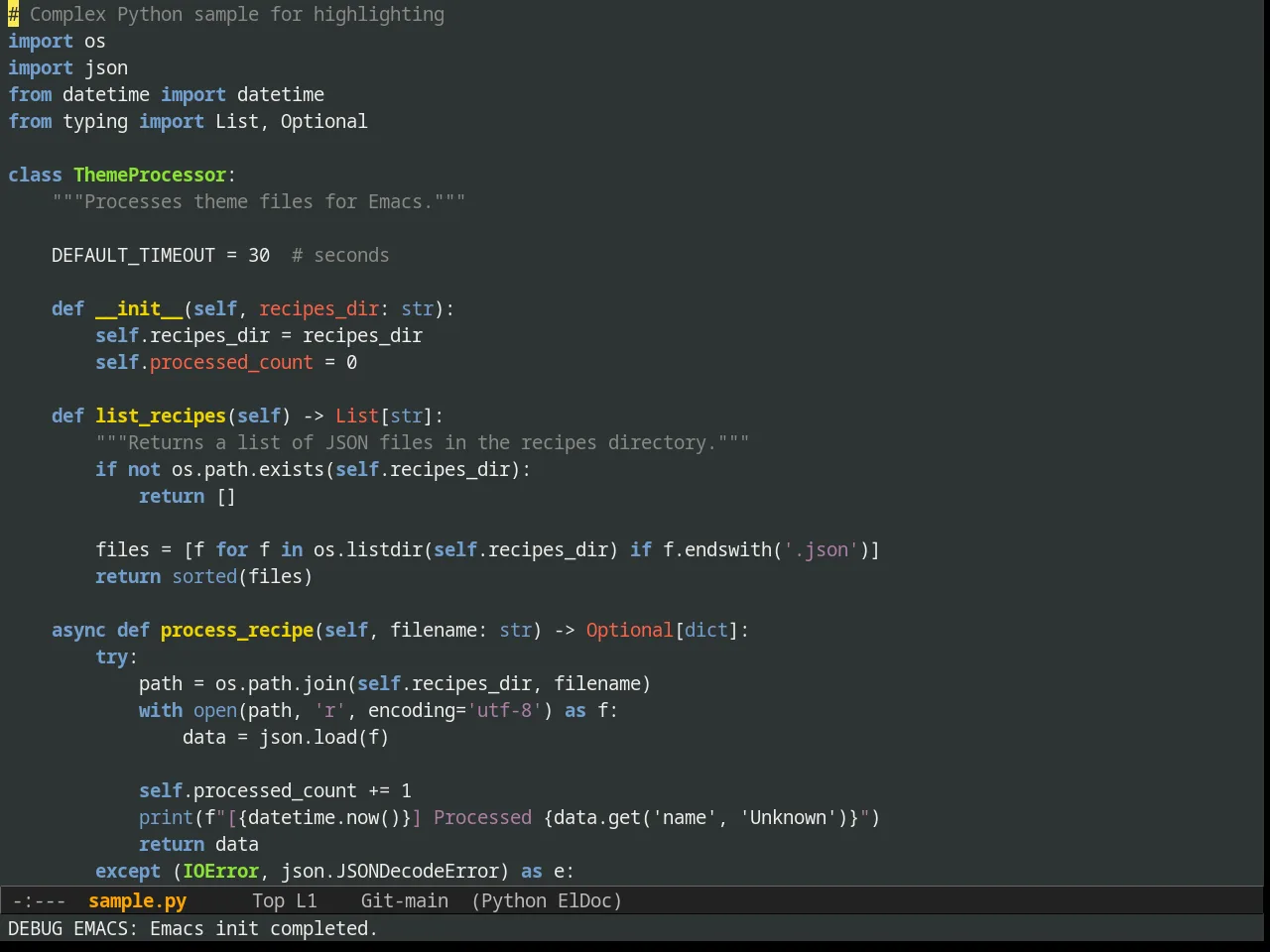This screenshot has width=1270, height=952.
Task: Click L1 line number in mode line
Action: click(306, 900)
